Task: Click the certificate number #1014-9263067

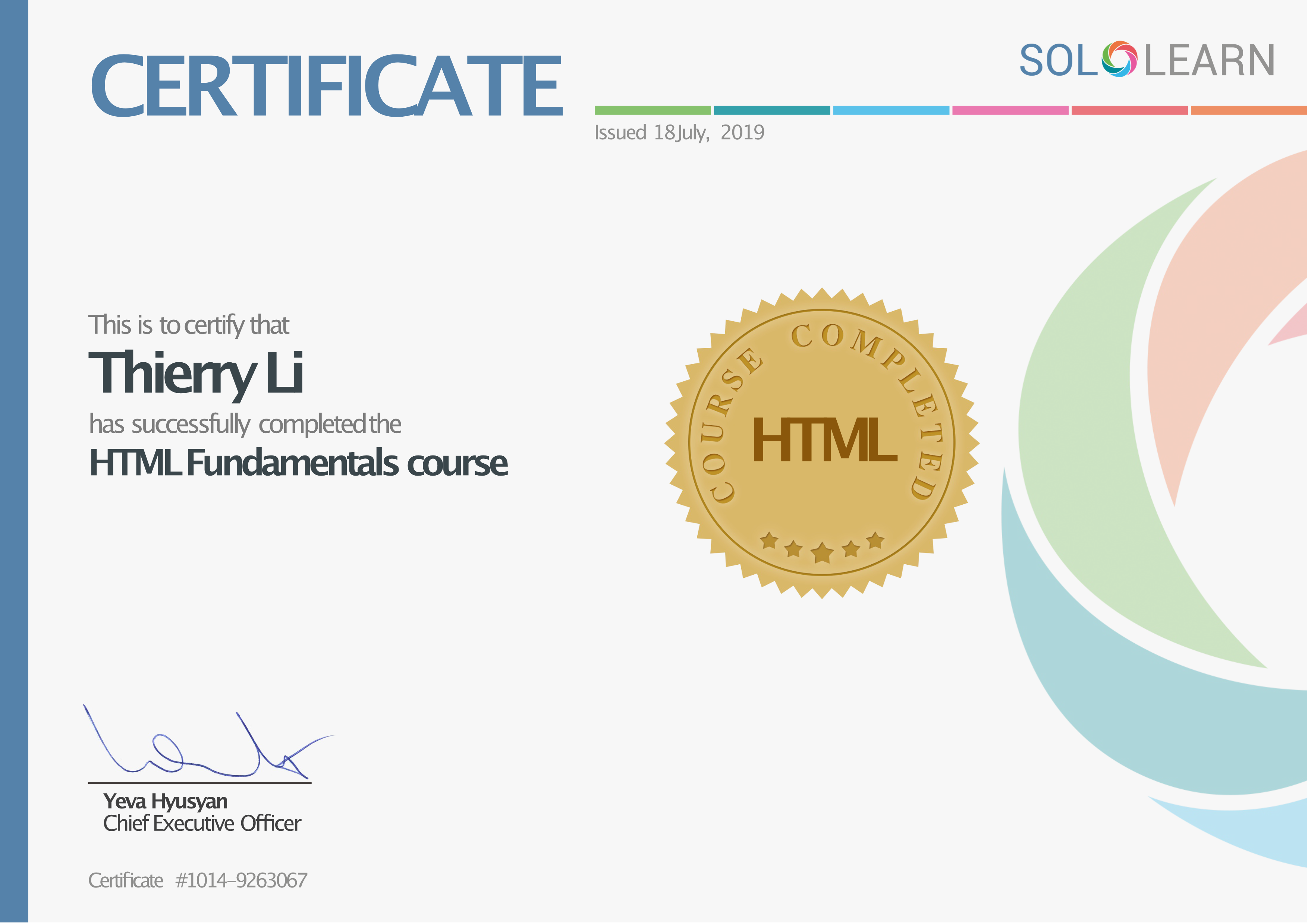Action: coord(241,880)
